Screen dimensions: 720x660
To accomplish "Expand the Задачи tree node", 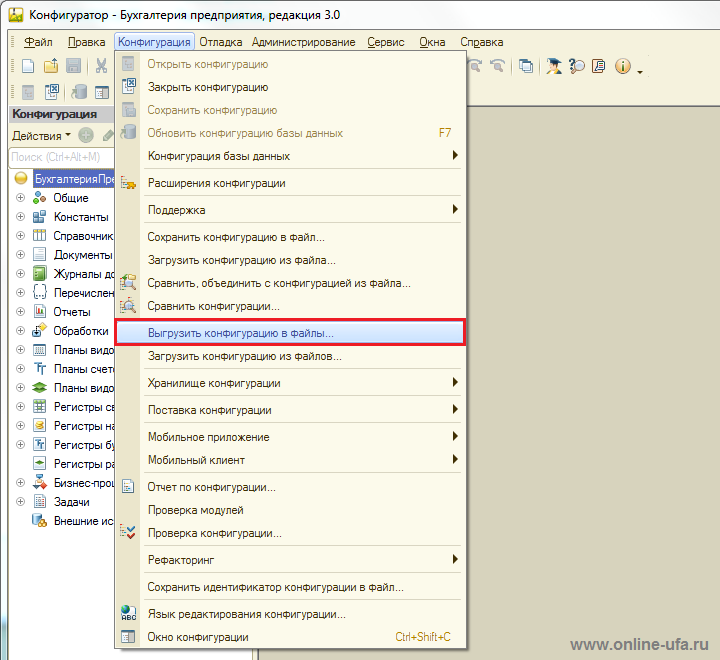I will click(20, 502).
